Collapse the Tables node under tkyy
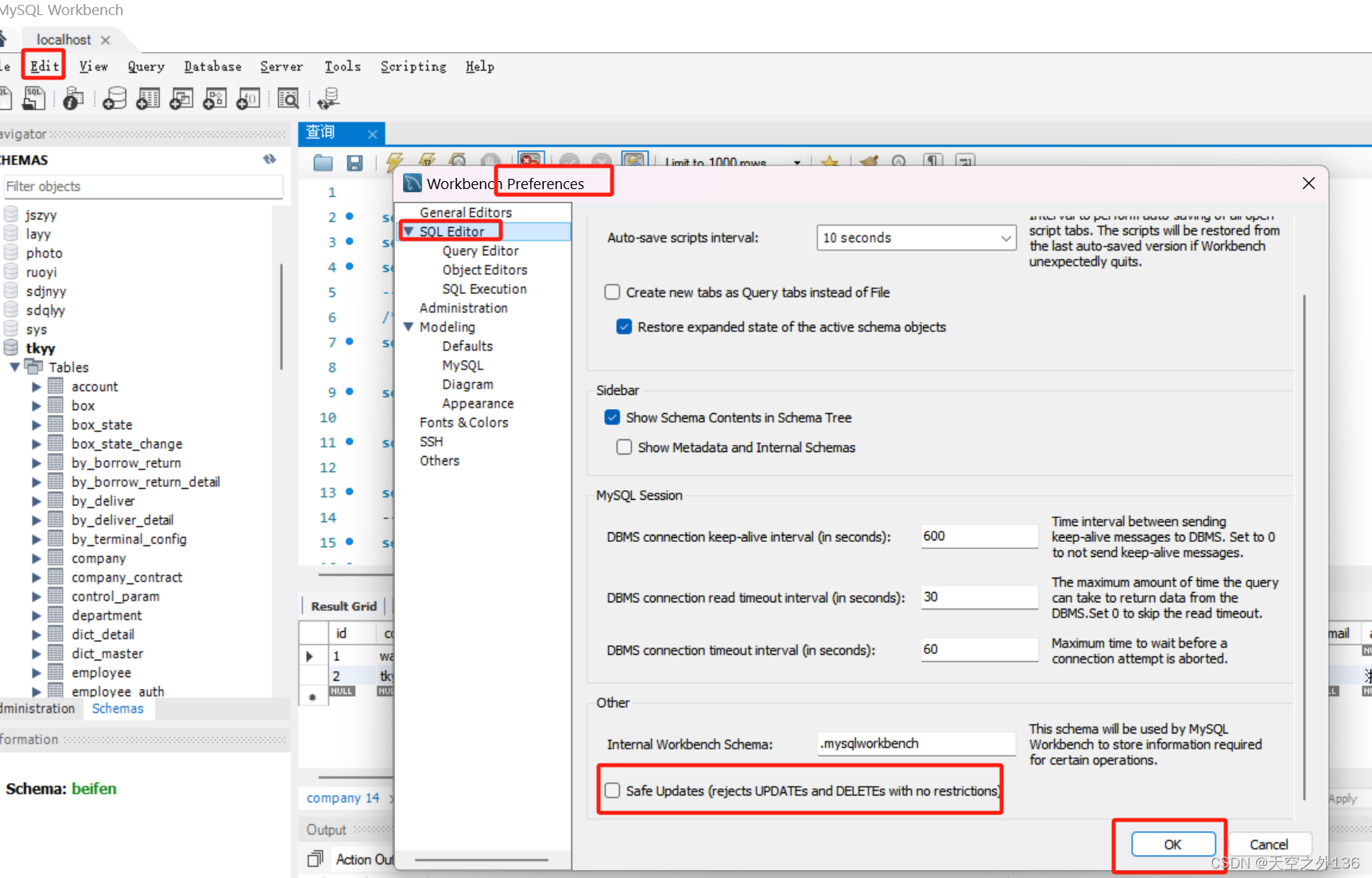1372x878 pixels. pos(15,367)
